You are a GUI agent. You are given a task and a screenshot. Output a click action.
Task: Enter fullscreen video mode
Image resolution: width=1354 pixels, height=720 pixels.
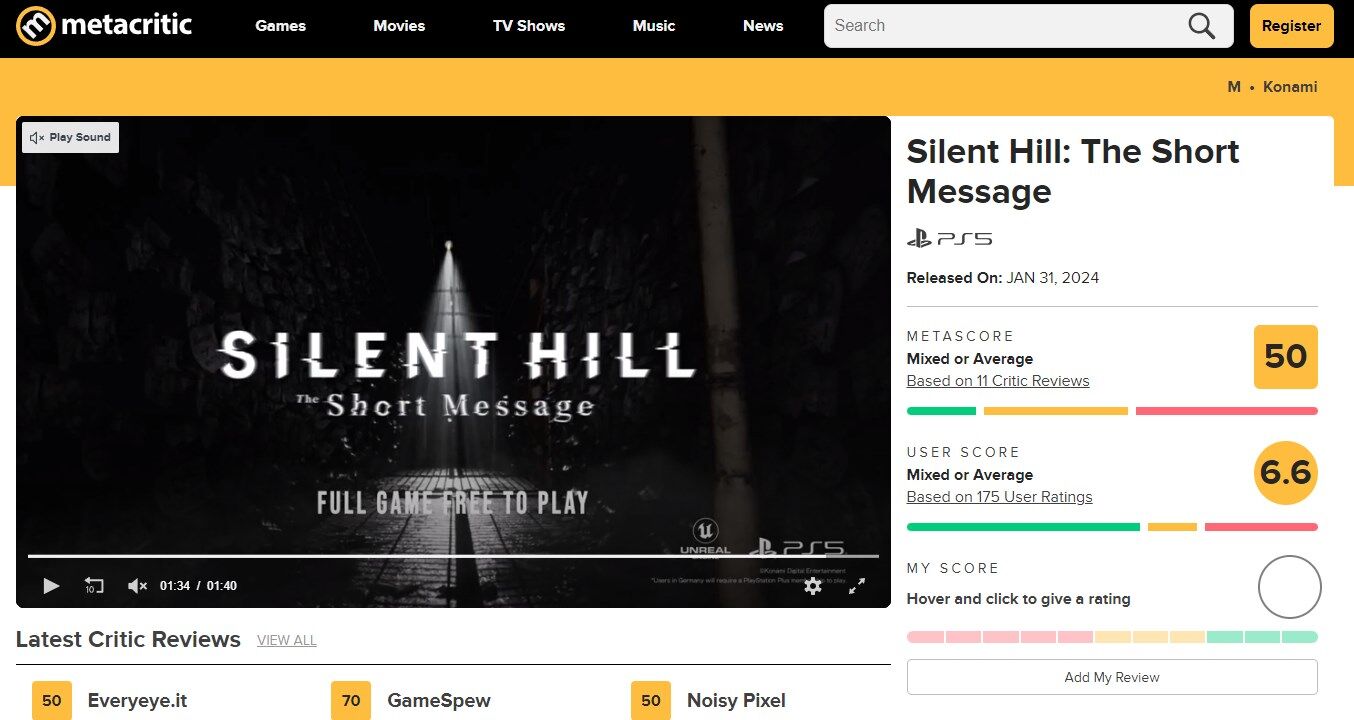click(x=857, y=586)
